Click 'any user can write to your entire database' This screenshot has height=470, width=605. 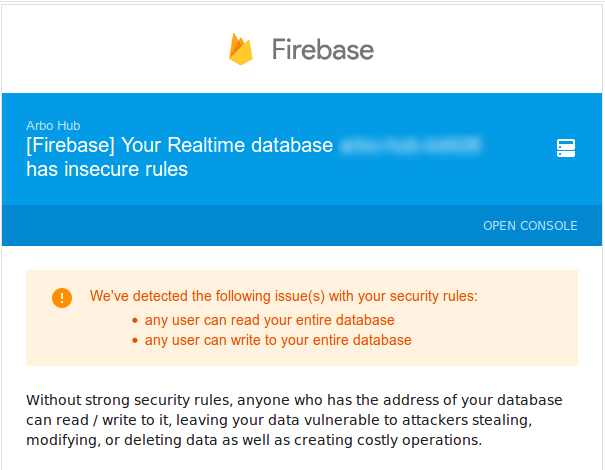[x=278, y=340]
